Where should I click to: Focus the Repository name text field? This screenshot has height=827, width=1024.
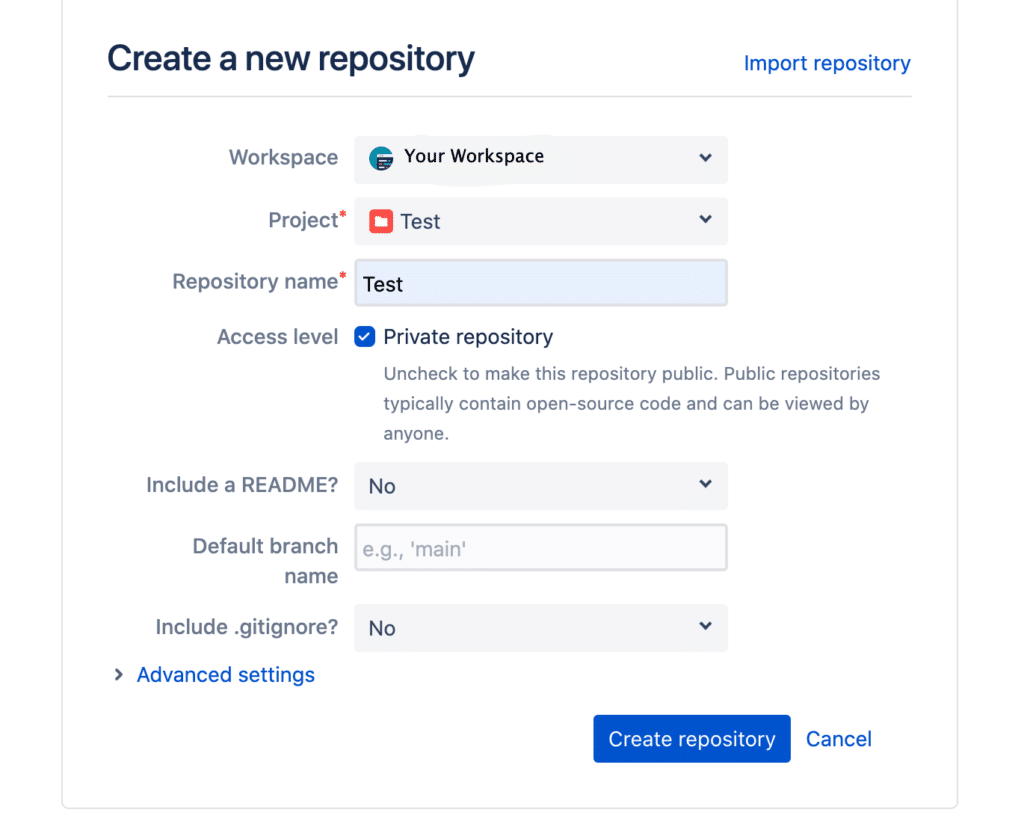pyautogui.click(x=540, y=284)
